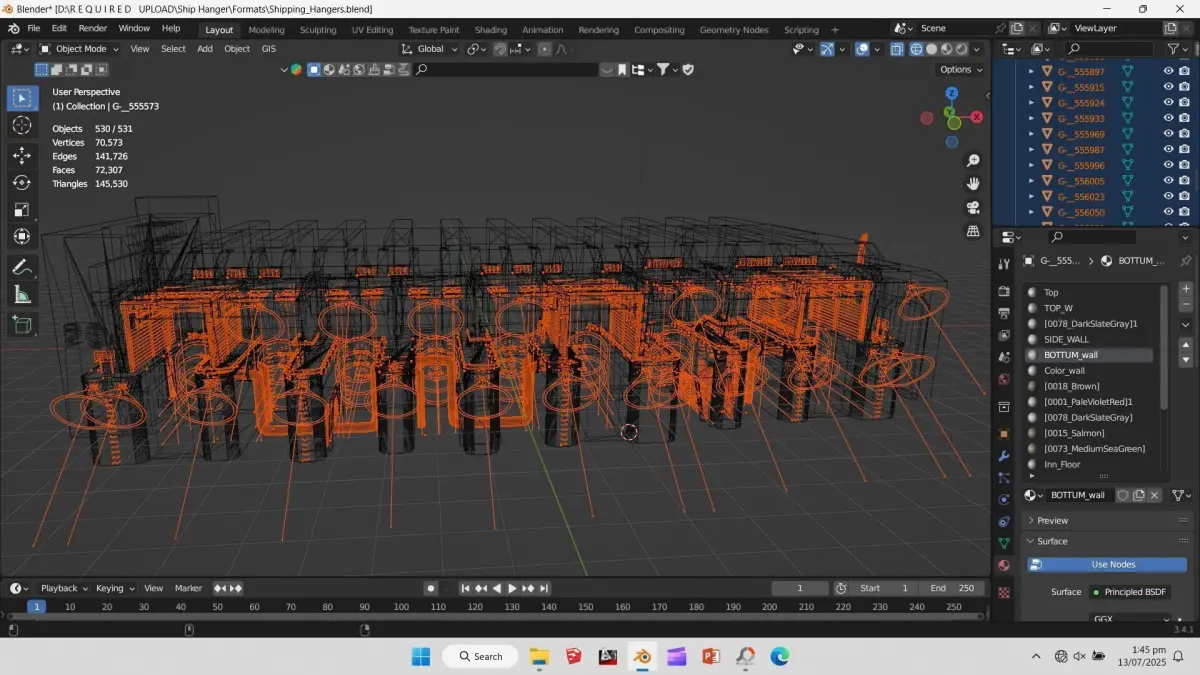
Task: Select the Annotate tool
Action: 22,267
